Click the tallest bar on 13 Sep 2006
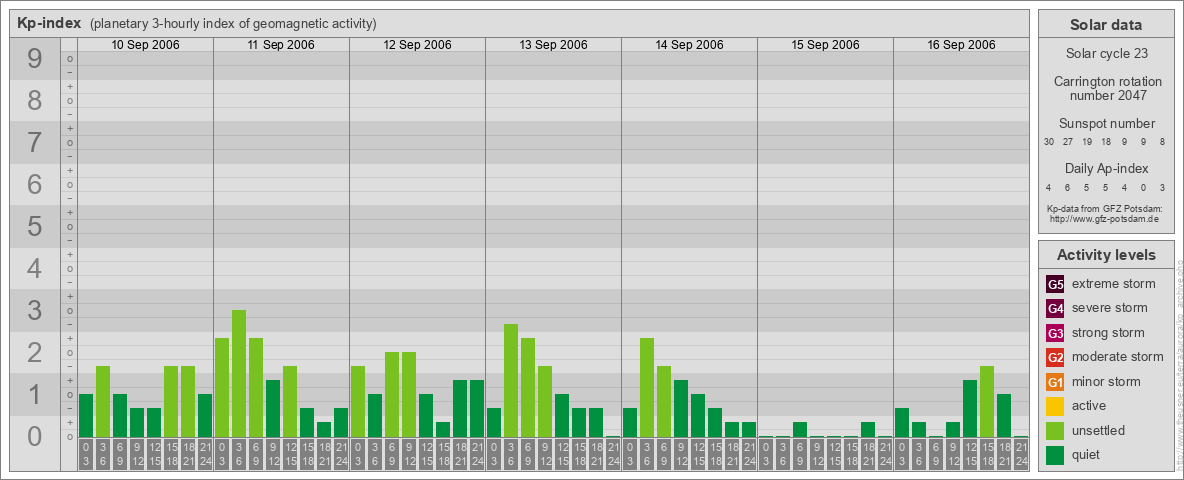 511,380
